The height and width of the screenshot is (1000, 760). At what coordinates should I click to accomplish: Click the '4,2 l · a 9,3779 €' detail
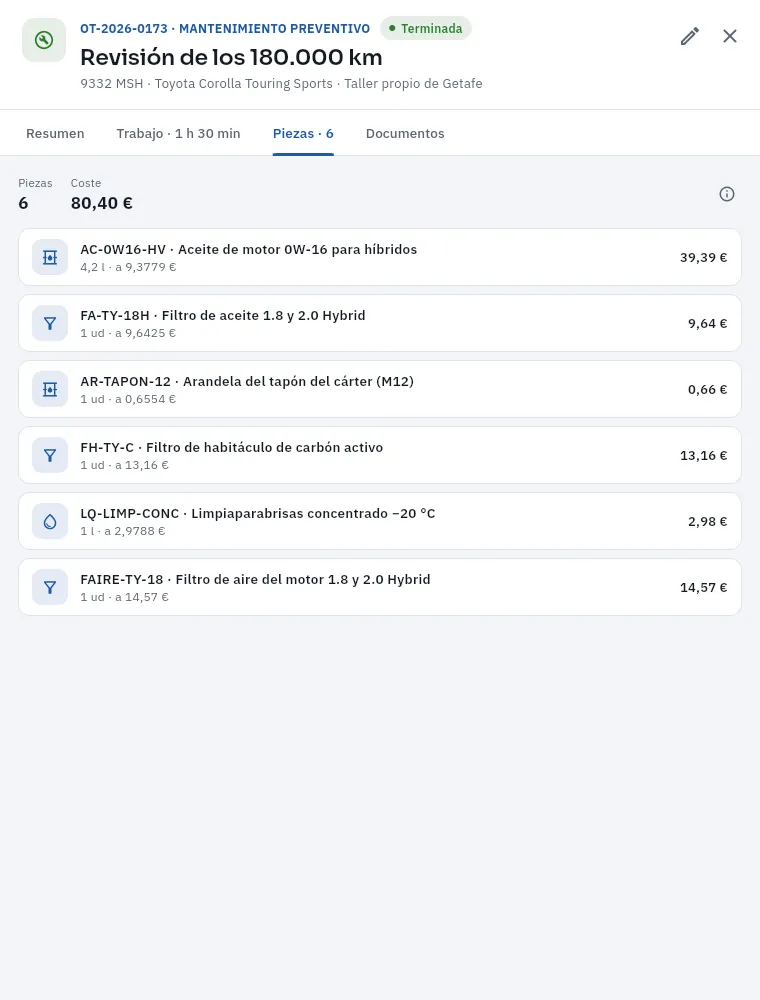pyautogui.click(x=128, y=267)
